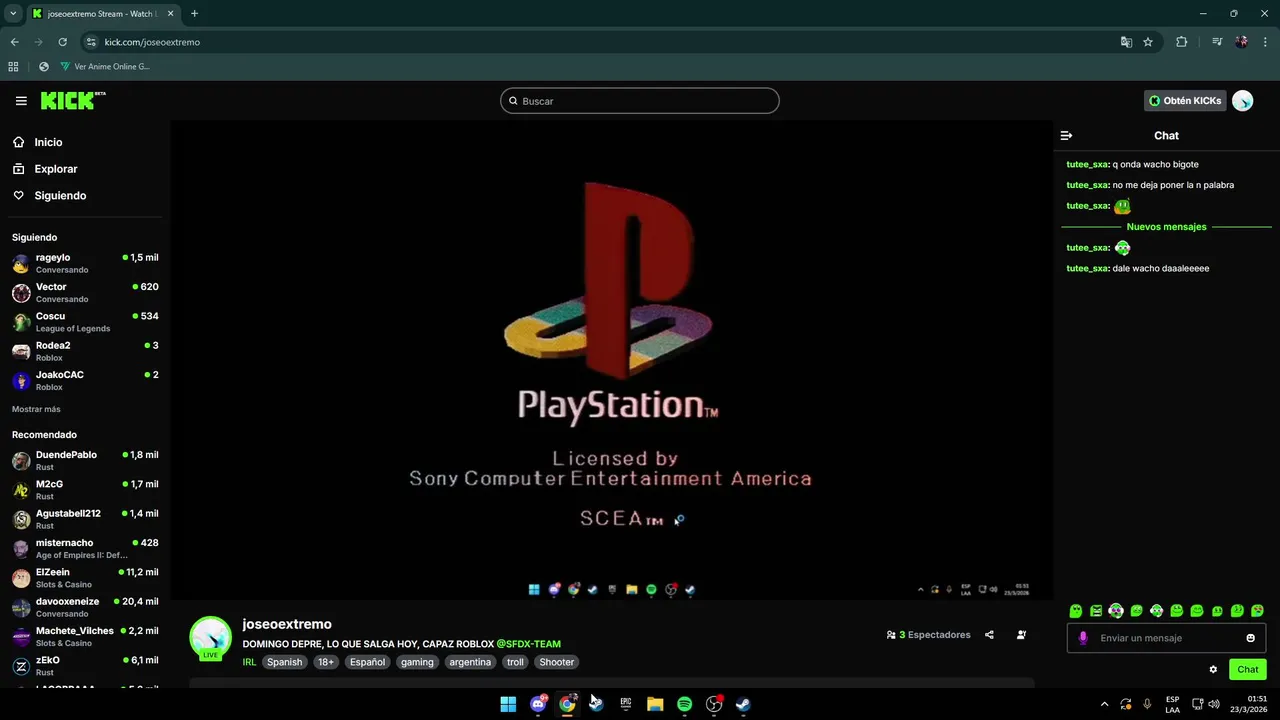Click the Obtén KICKs button
Image resolution: width=1280 pixels, height=720 pixels.
click(1185, 101)
